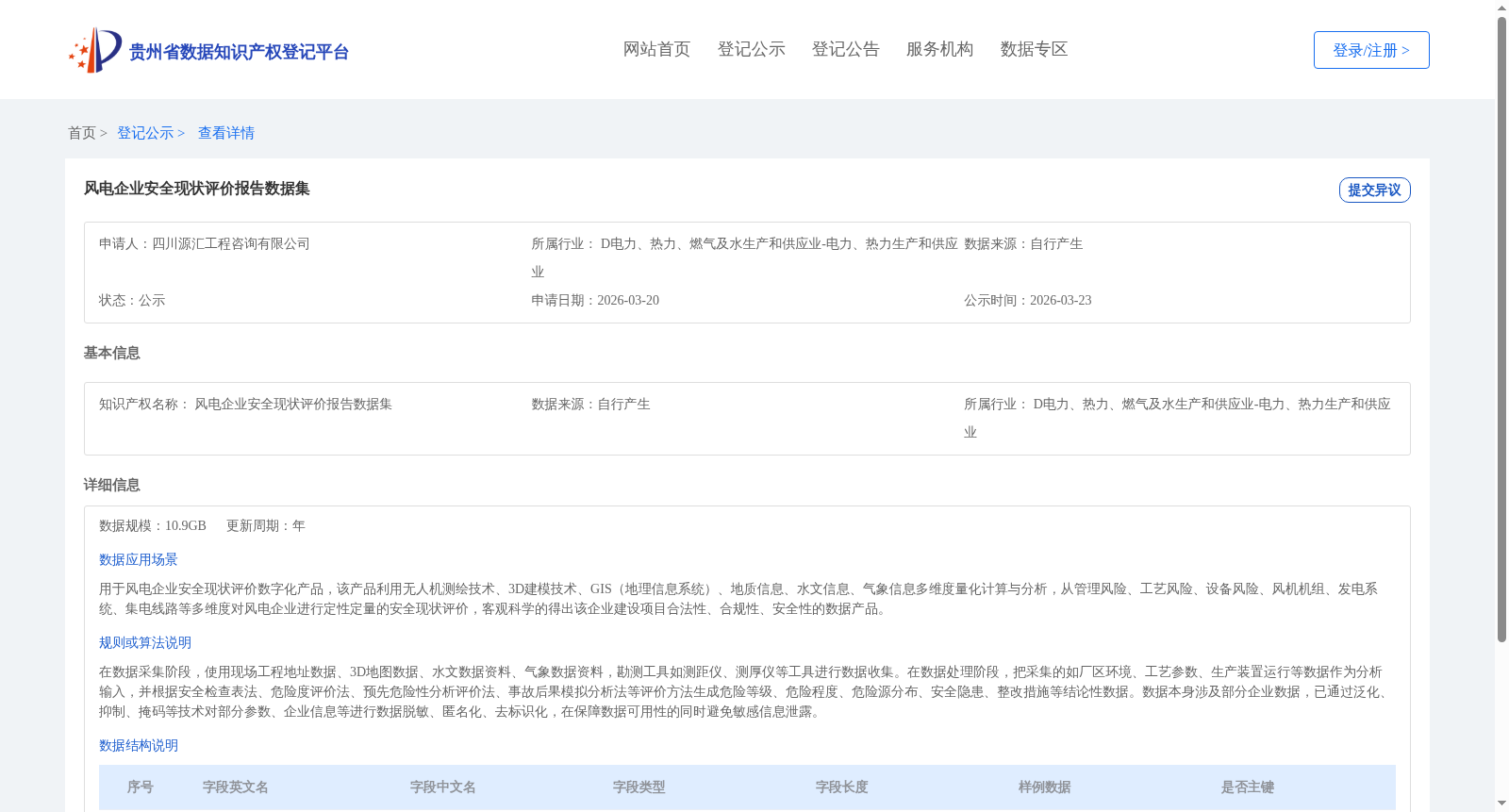Click the 字段长度 column header
Image resolution: width=1509 pixels, height=812 pixels.
pyautogui.click(x=842, y=787)
